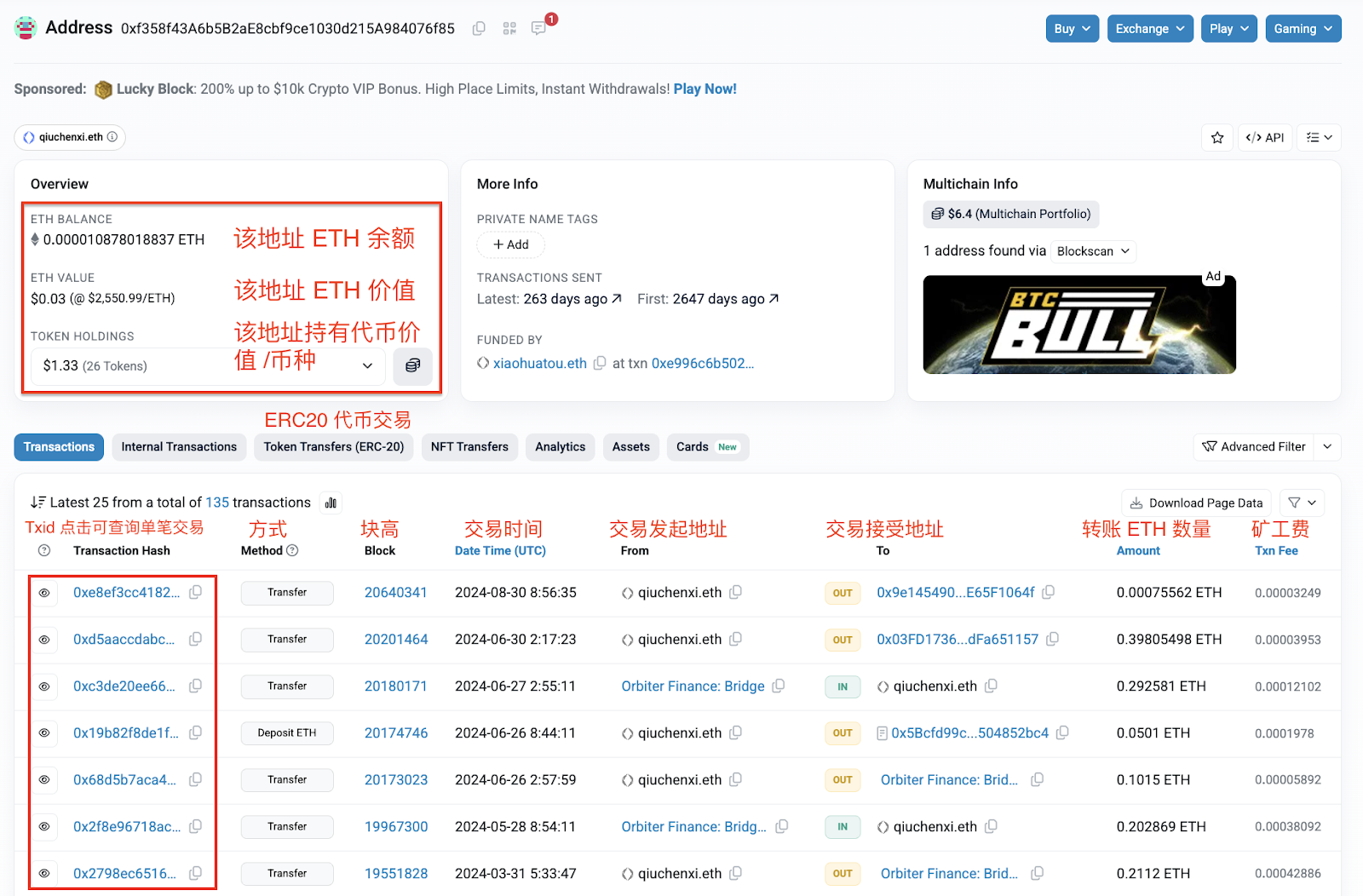This screenshot has width=1363, height=896.
Task: Preview transaction 0x19b82f8de1f... with eye icon
Action: point(44,733)
